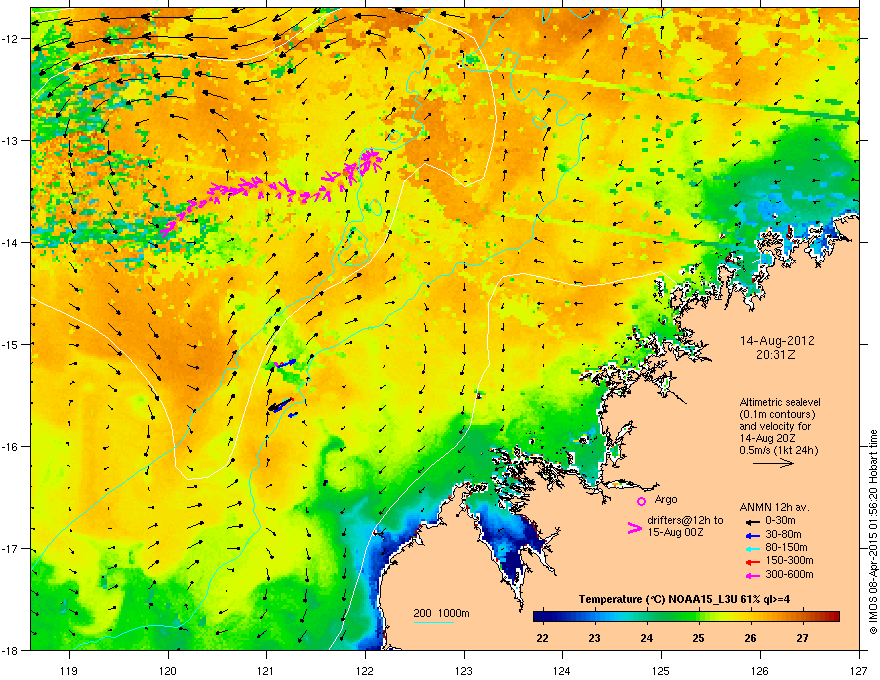The width and height of the screenshot is (880, 680).
Task: Click the time label 20:31Z
Action: tap(776, 355)
